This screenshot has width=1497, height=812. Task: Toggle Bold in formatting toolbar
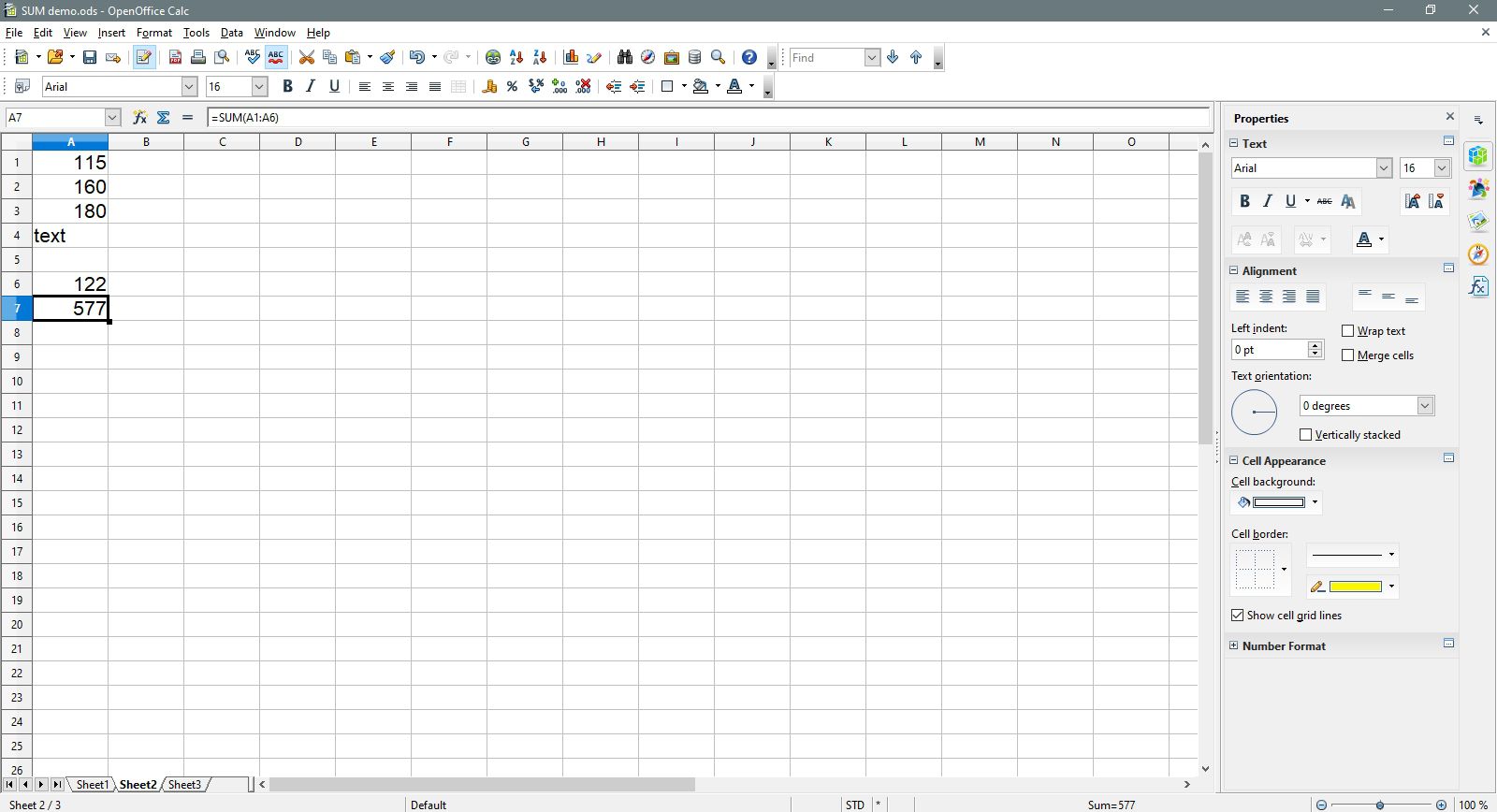(287, 87)
